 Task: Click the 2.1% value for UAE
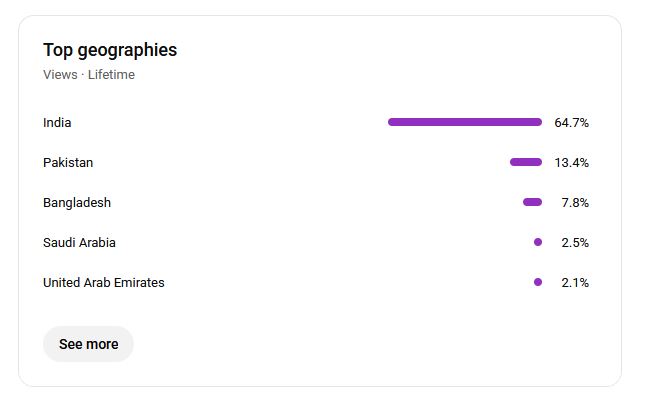575,283
